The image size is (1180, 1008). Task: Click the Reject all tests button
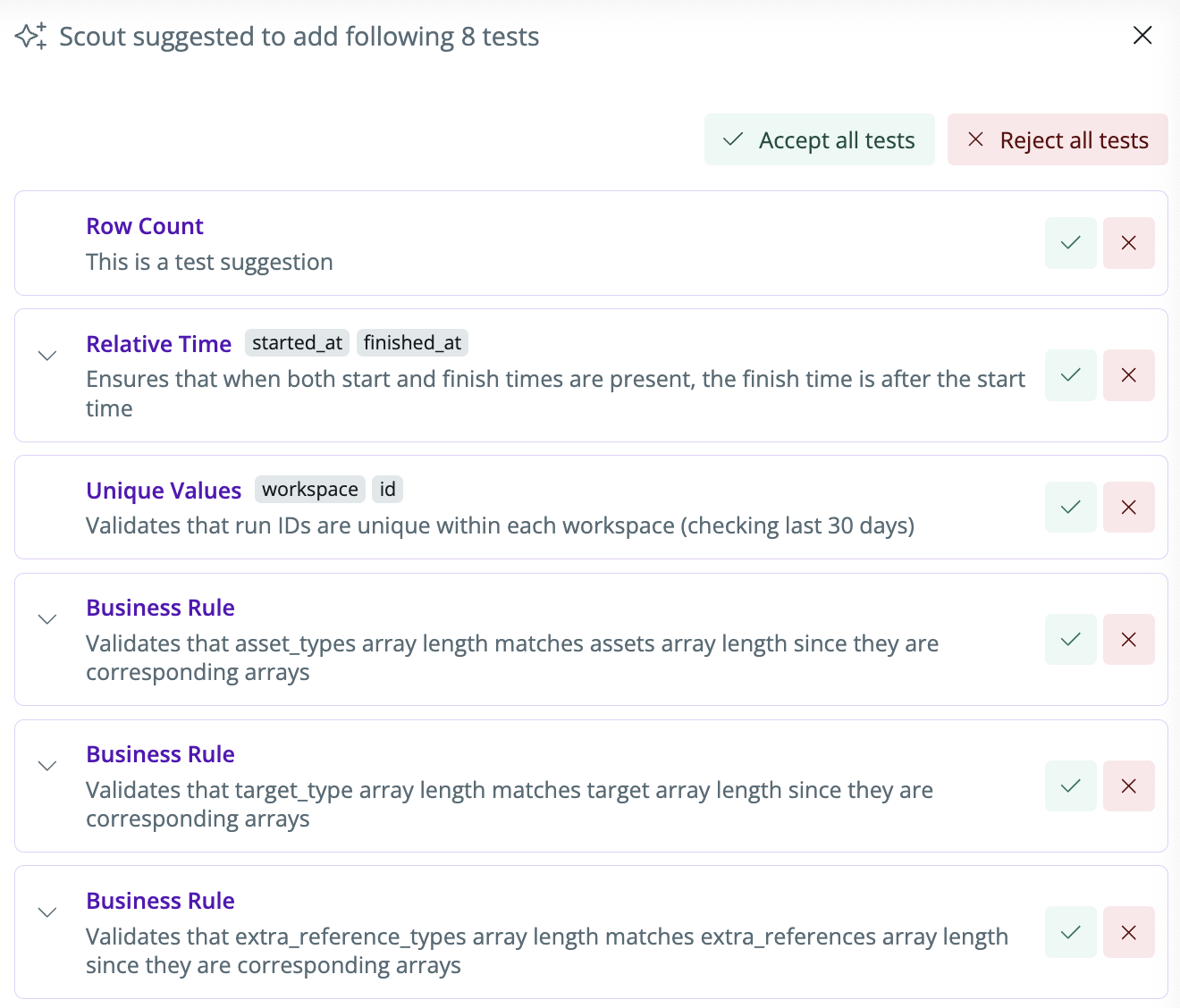click(x=1058, y=139)
